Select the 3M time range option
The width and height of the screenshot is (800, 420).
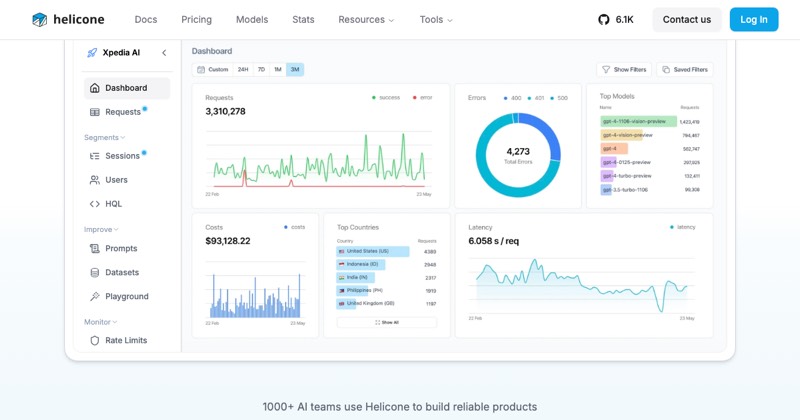pos(295,69)
